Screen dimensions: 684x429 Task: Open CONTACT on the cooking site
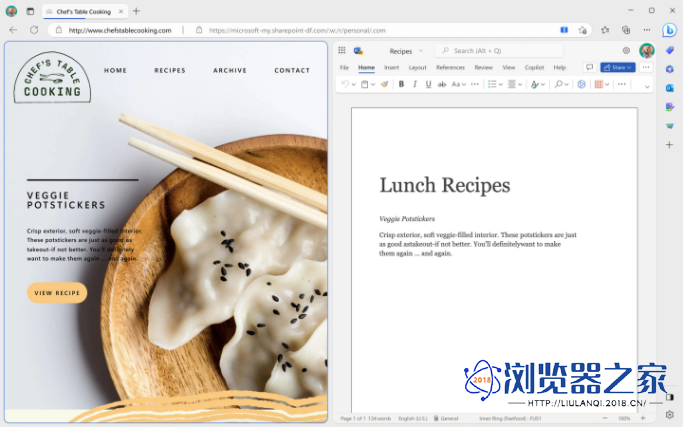click(292, 70)
